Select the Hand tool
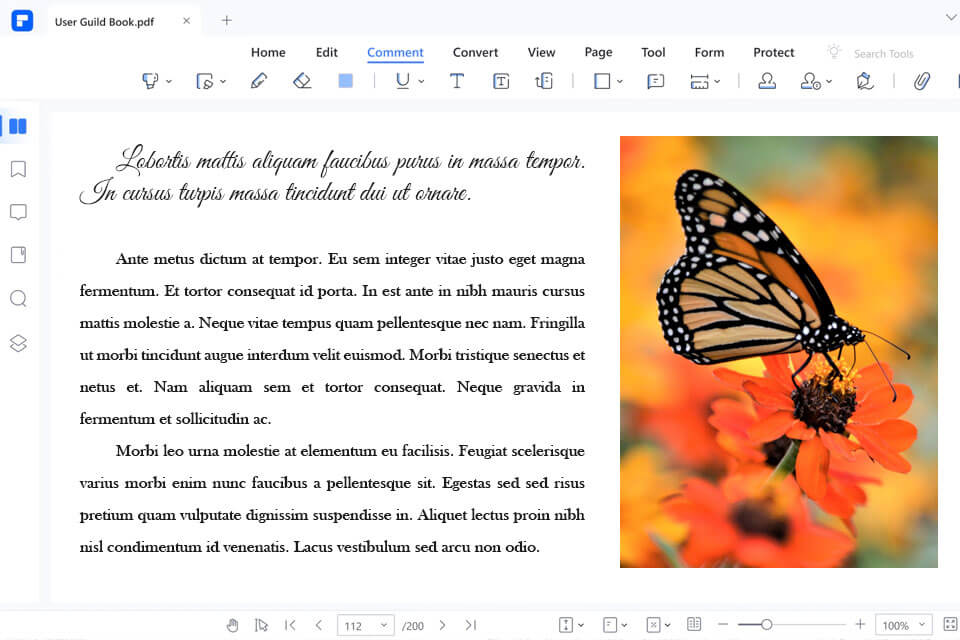The image size is (960, 640). 233,625
